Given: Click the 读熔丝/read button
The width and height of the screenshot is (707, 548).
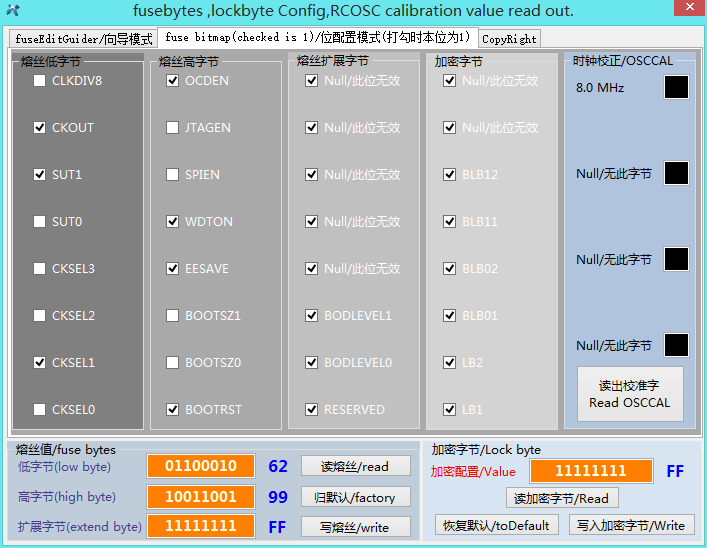Looking at the screenshot, I should click(356, 466).
